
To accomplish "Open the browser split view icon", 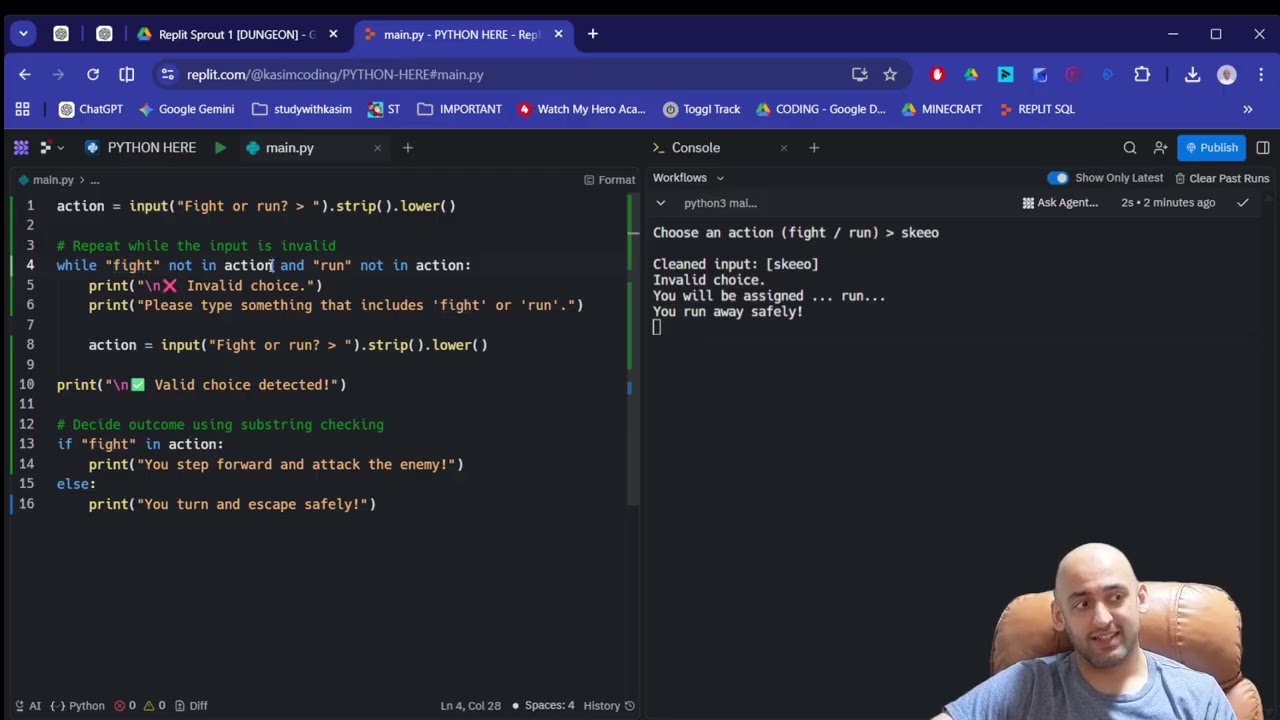I will coord(127,74).
